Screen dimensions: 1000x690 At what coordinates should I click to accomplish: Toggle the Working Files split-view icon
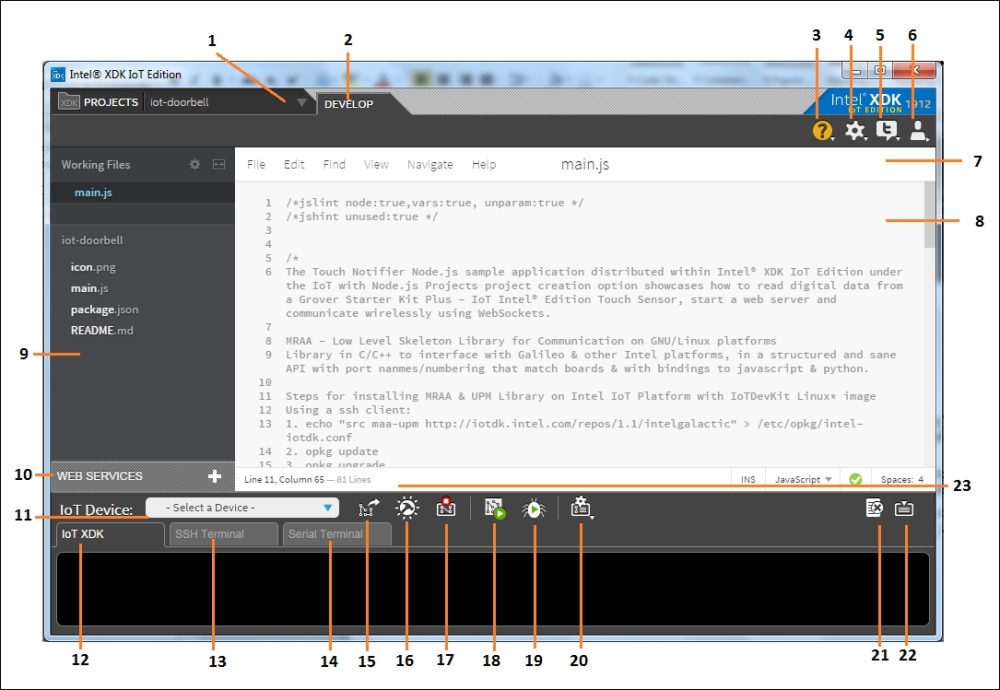click(x=219, y=165)
